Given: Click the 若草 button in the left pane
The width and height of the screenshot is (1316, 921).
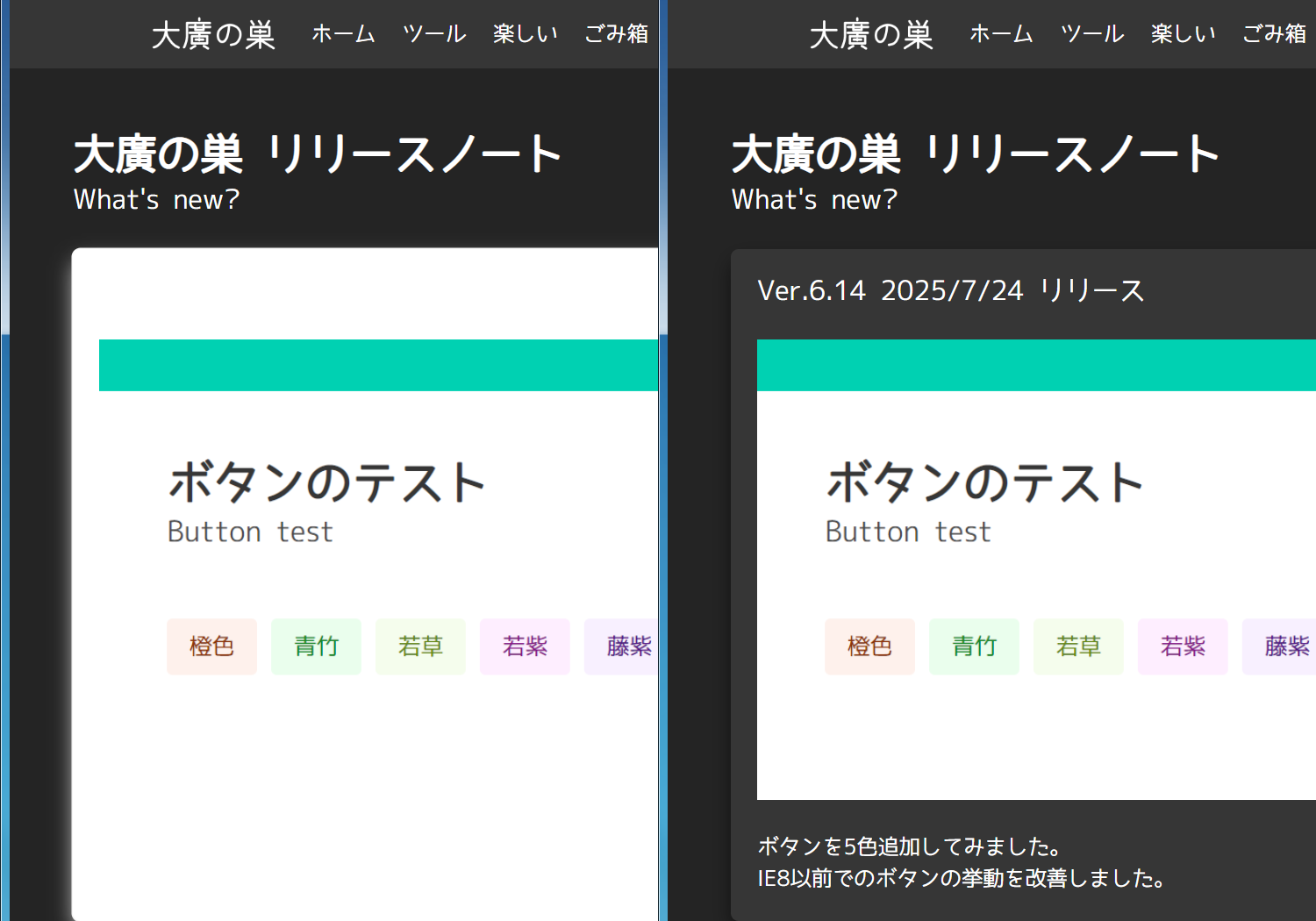Looking at the screenshot, I should [420, 646].
